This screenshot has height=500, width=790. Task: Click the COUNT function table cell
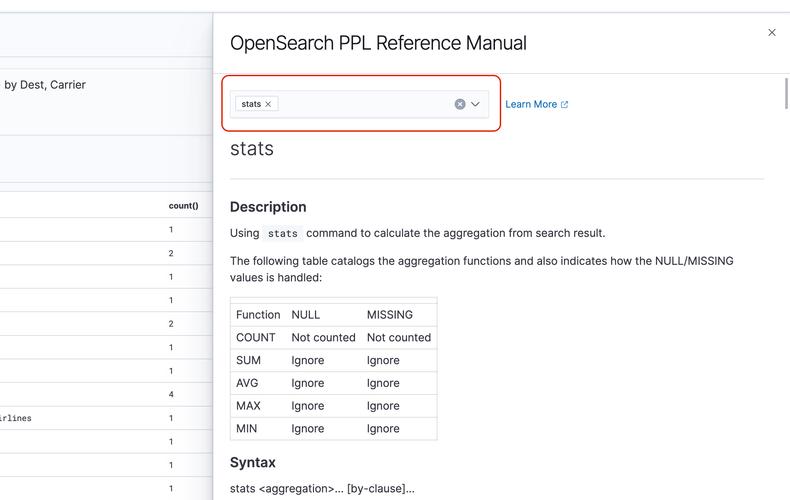tap(256, 338)
